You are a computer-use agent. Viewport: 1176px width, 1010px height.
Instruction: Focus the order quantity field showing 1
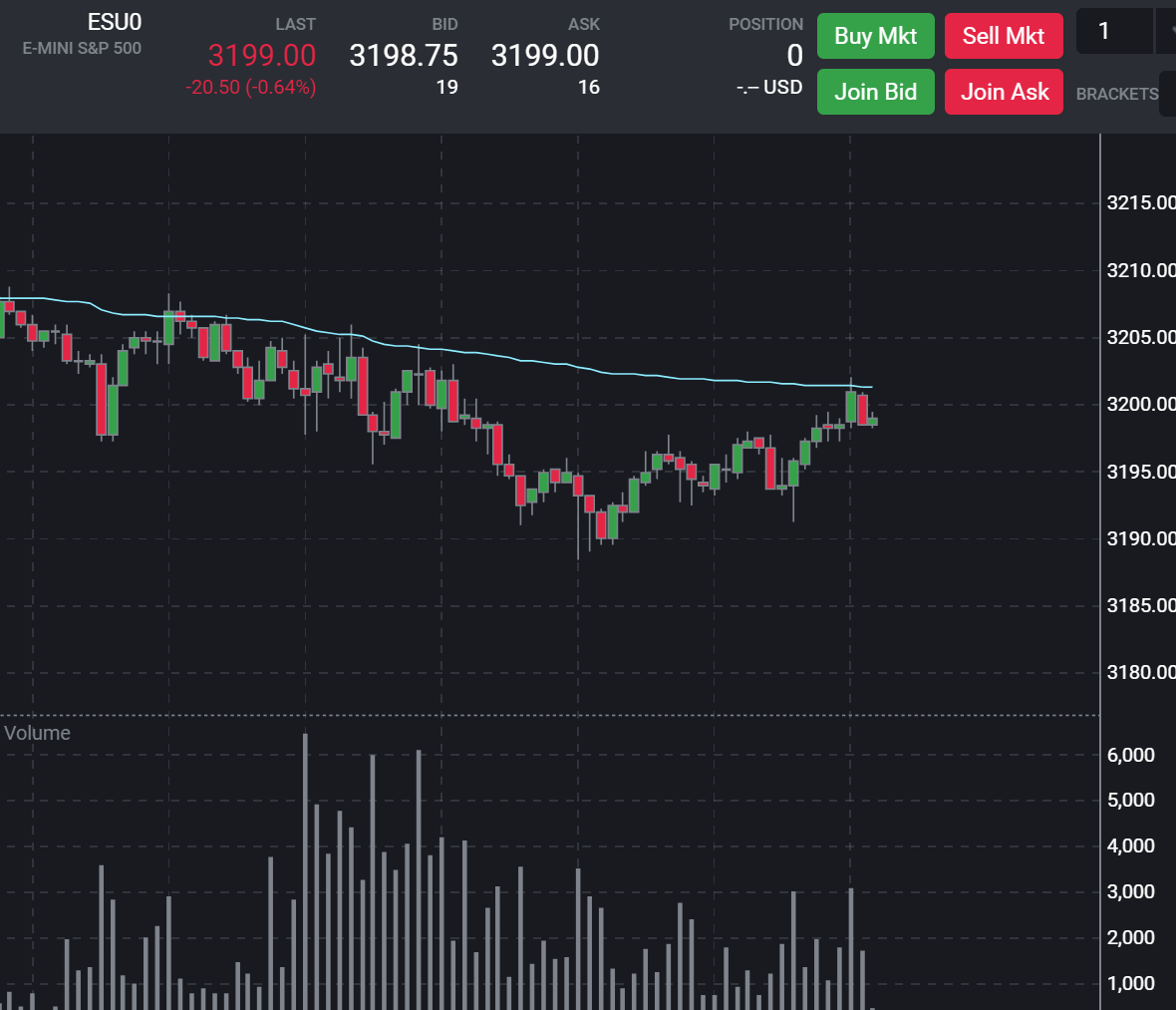coord(1113,32)
